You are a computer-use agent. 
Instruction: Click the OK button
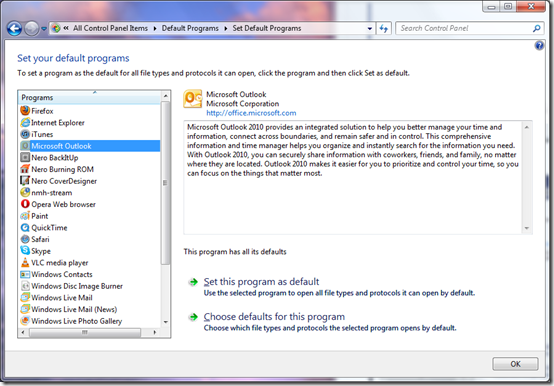point(515,364)
